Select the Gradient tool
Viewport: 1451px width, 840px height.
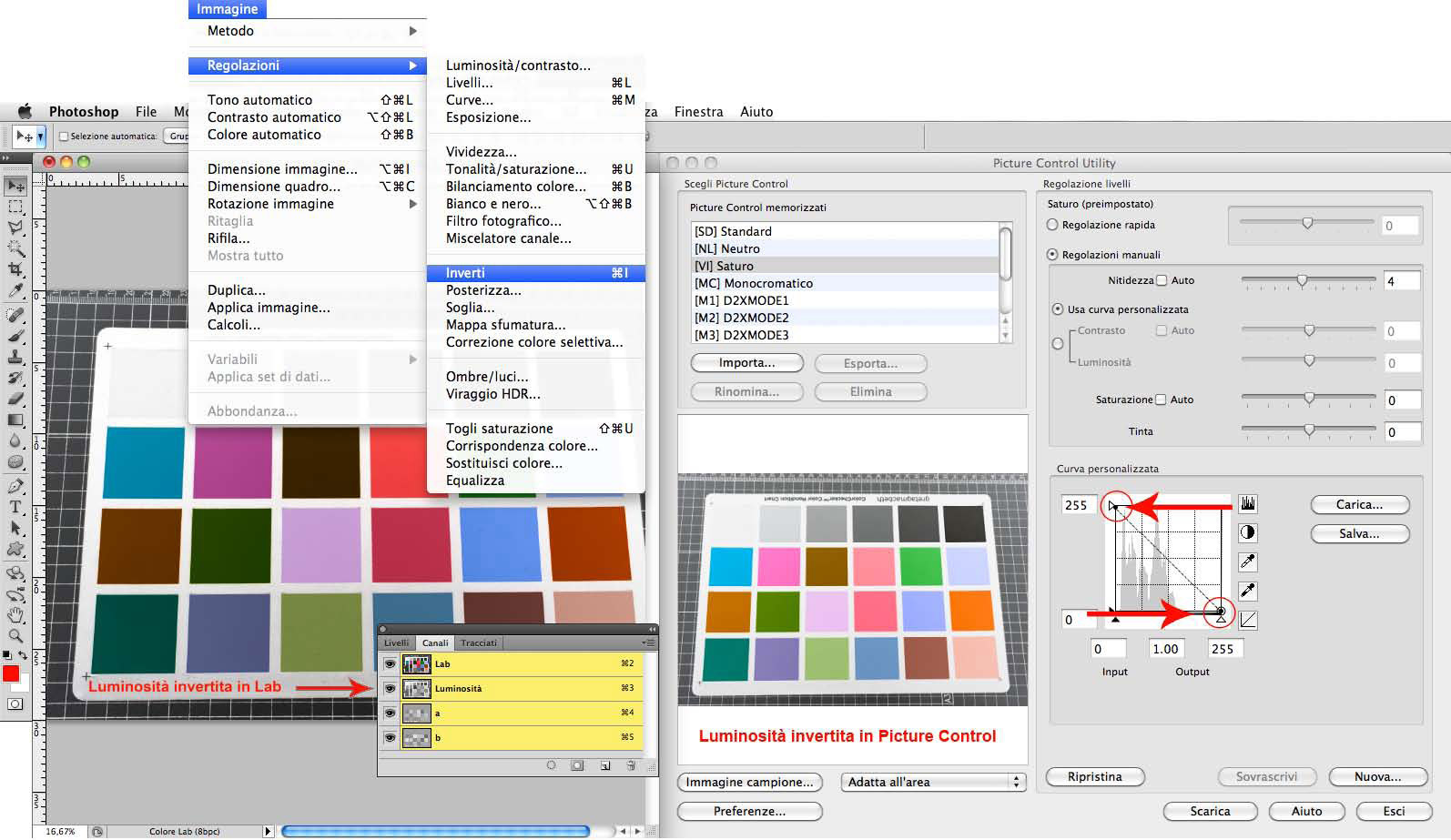pyautogui.click(x=15, y=420)
